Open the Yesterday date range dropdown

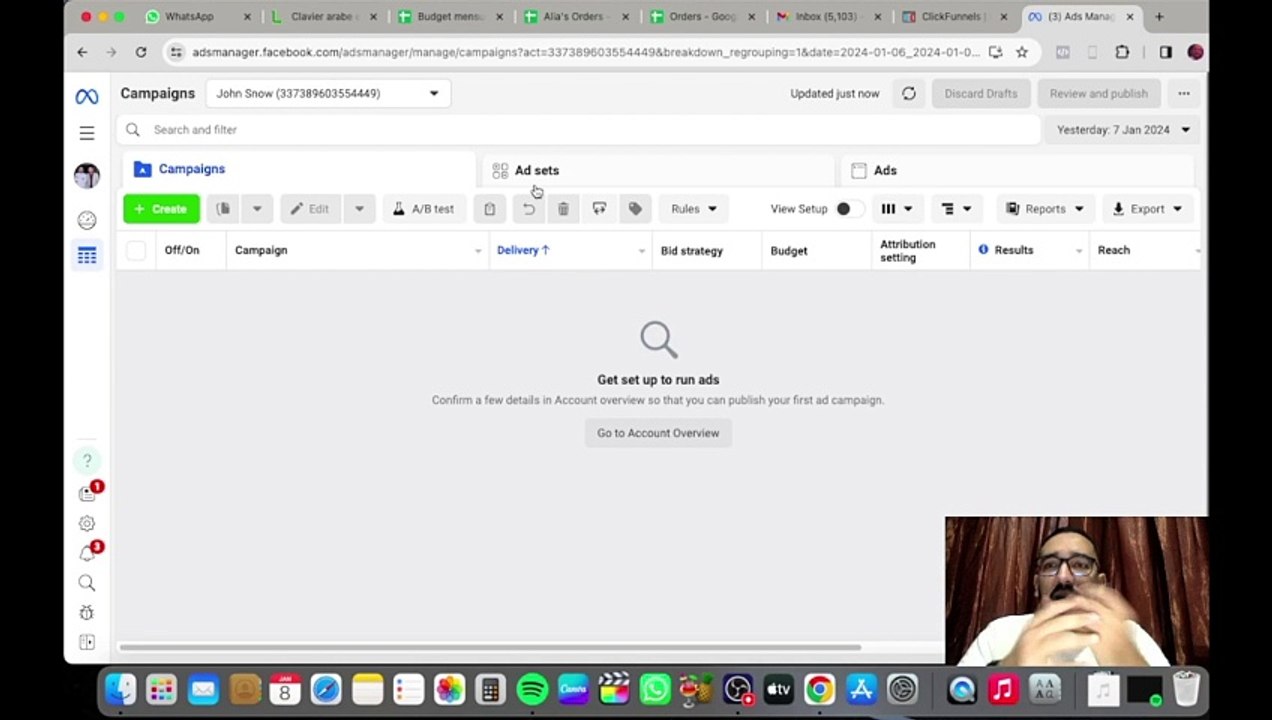1121,129
